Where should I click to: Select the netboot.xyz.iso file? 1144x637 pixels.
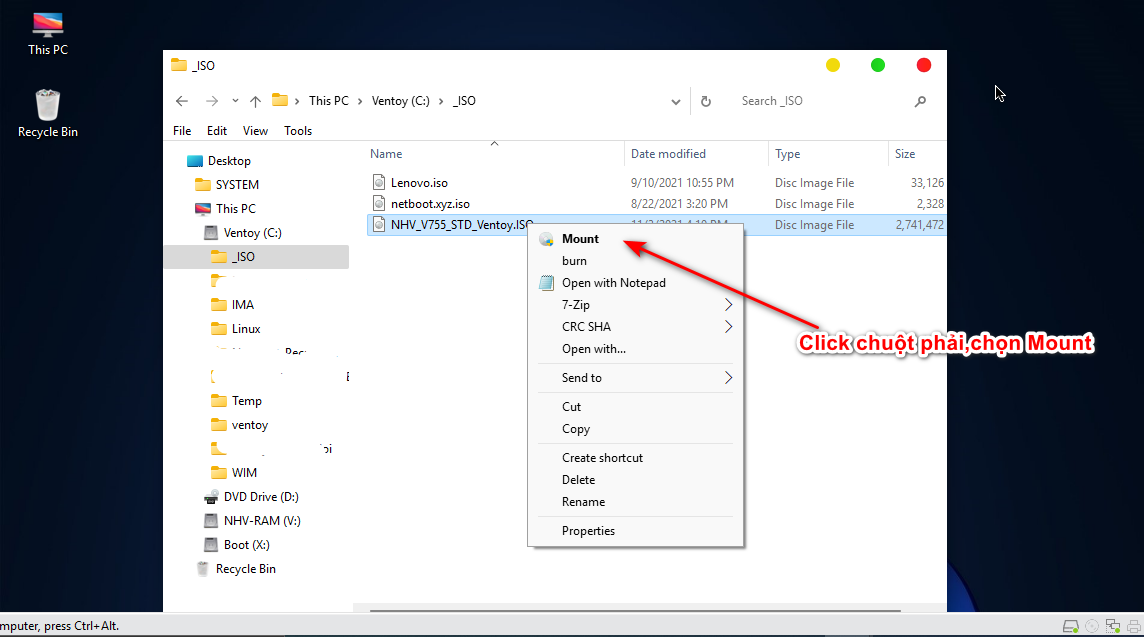[430, 204]
